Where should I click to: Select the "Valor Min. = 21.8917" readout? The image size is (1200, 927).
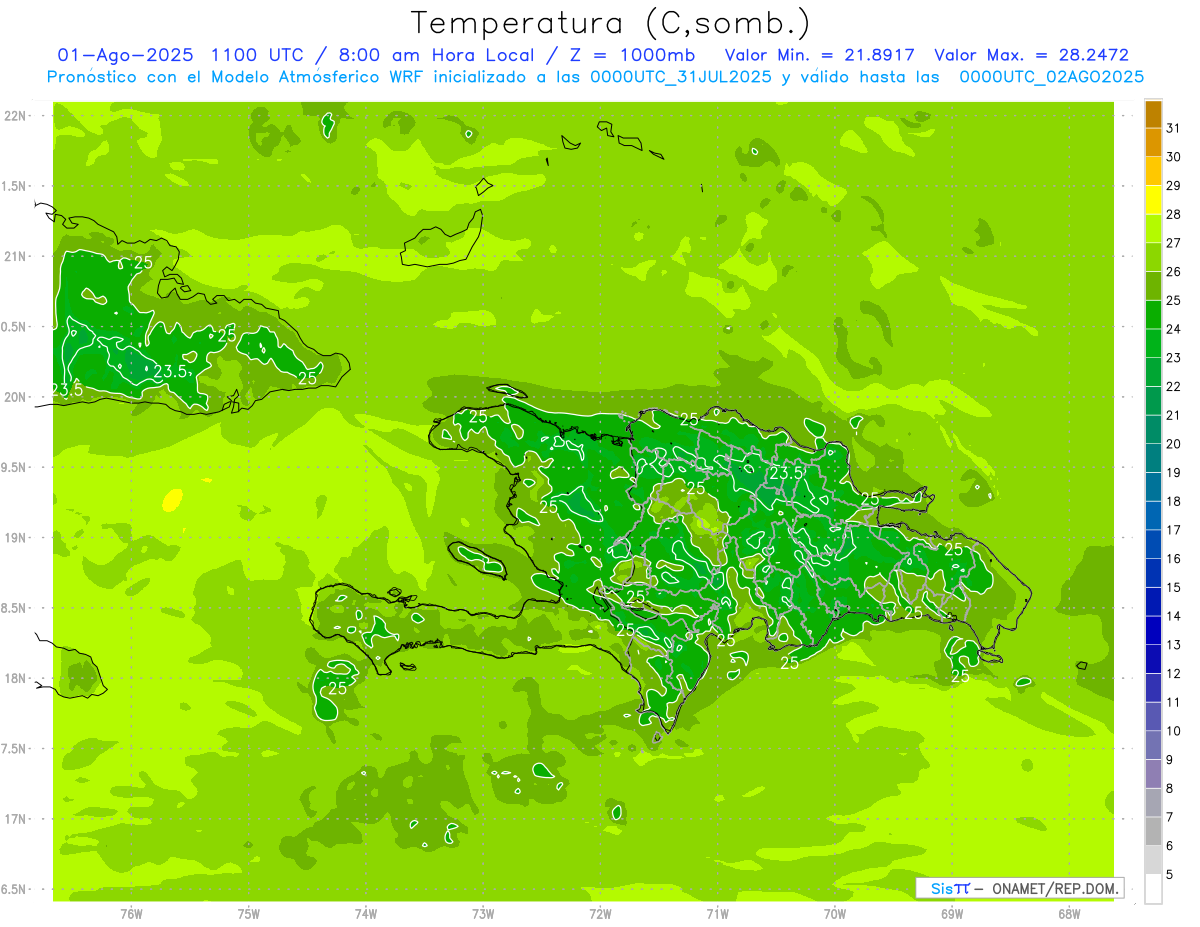pos(819,56)
